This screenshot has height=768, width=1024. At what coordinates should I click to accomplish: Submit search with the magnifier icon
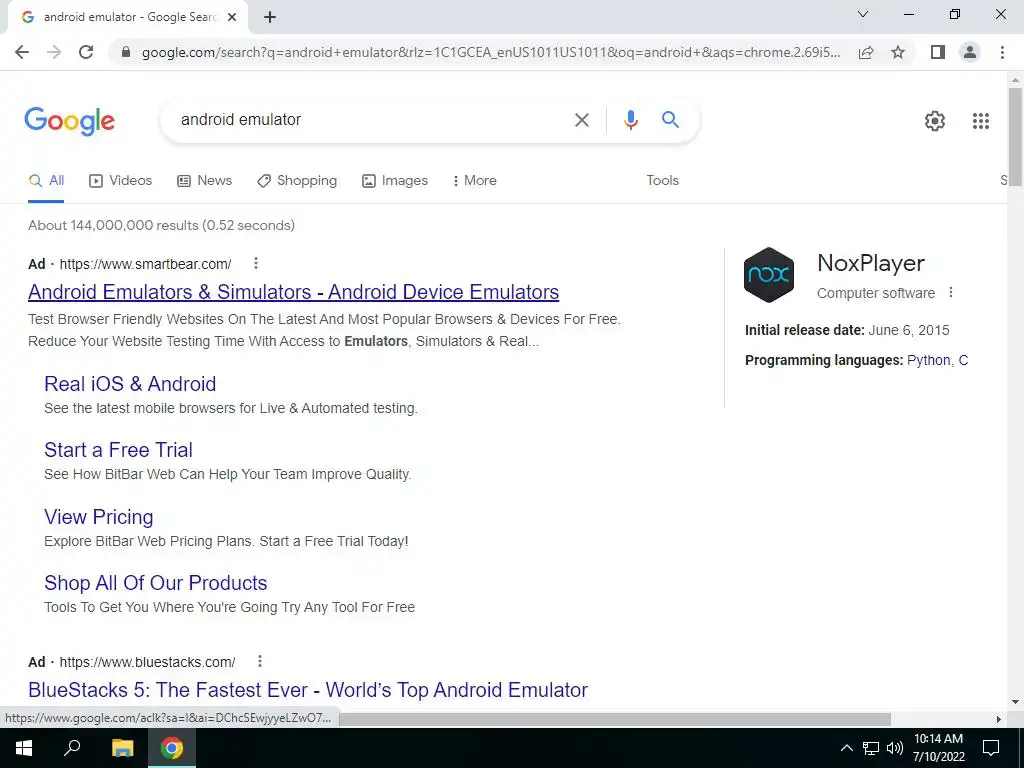[670, 120]
